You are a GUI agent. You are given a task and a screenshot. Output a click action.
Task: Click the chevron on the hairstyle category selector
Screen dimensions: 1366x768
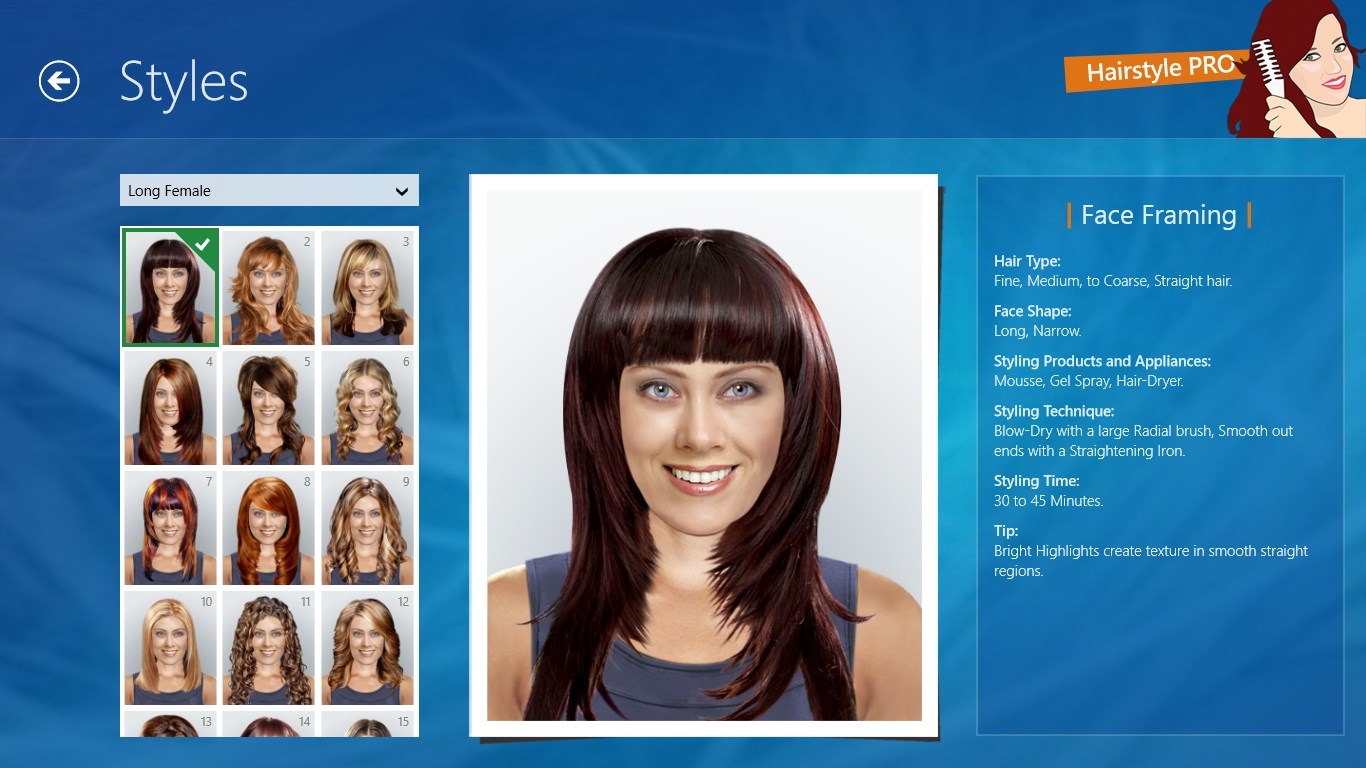tap(401, 190)
